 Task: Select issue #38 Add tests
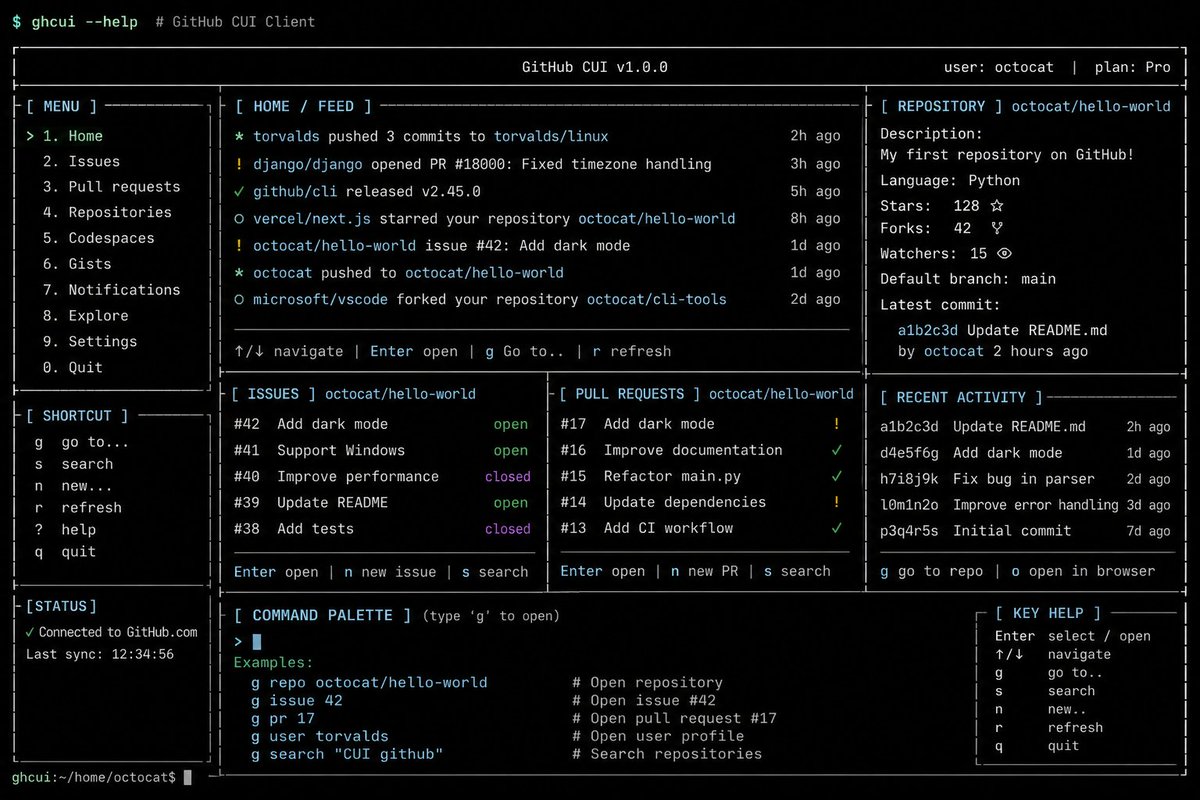click(x=382, y=528)
